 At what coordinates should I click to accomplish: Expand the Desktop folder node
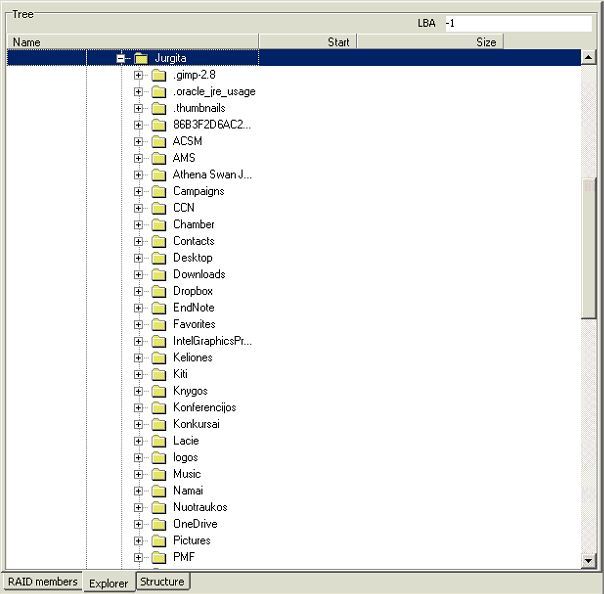138,258
